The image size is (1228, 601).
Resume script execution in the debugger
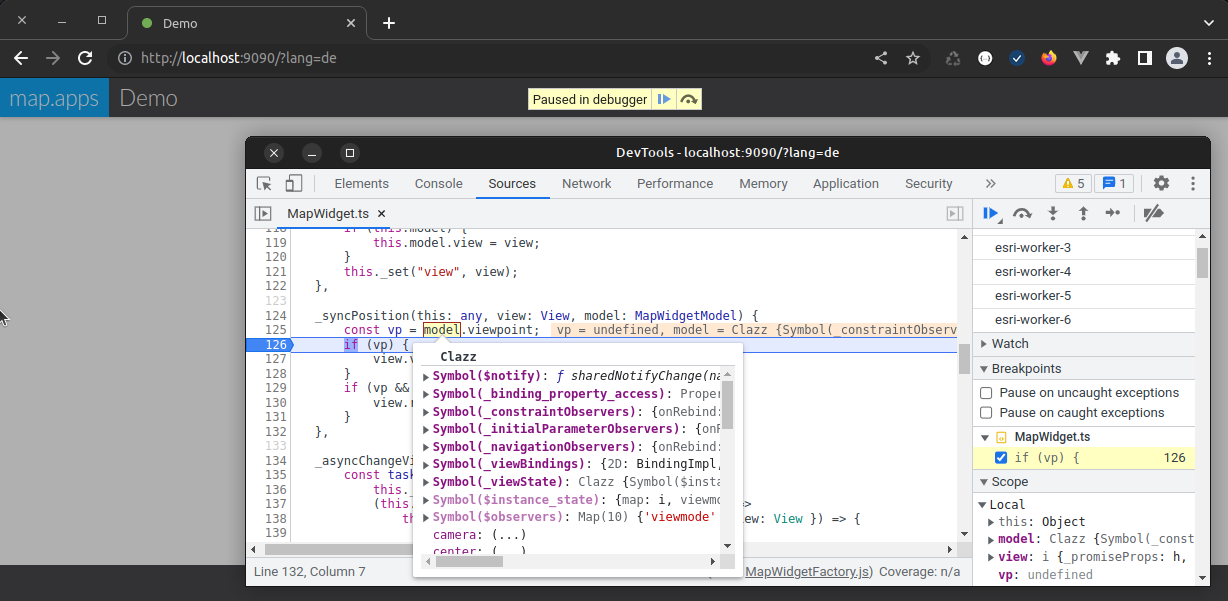tap(990, 213)
